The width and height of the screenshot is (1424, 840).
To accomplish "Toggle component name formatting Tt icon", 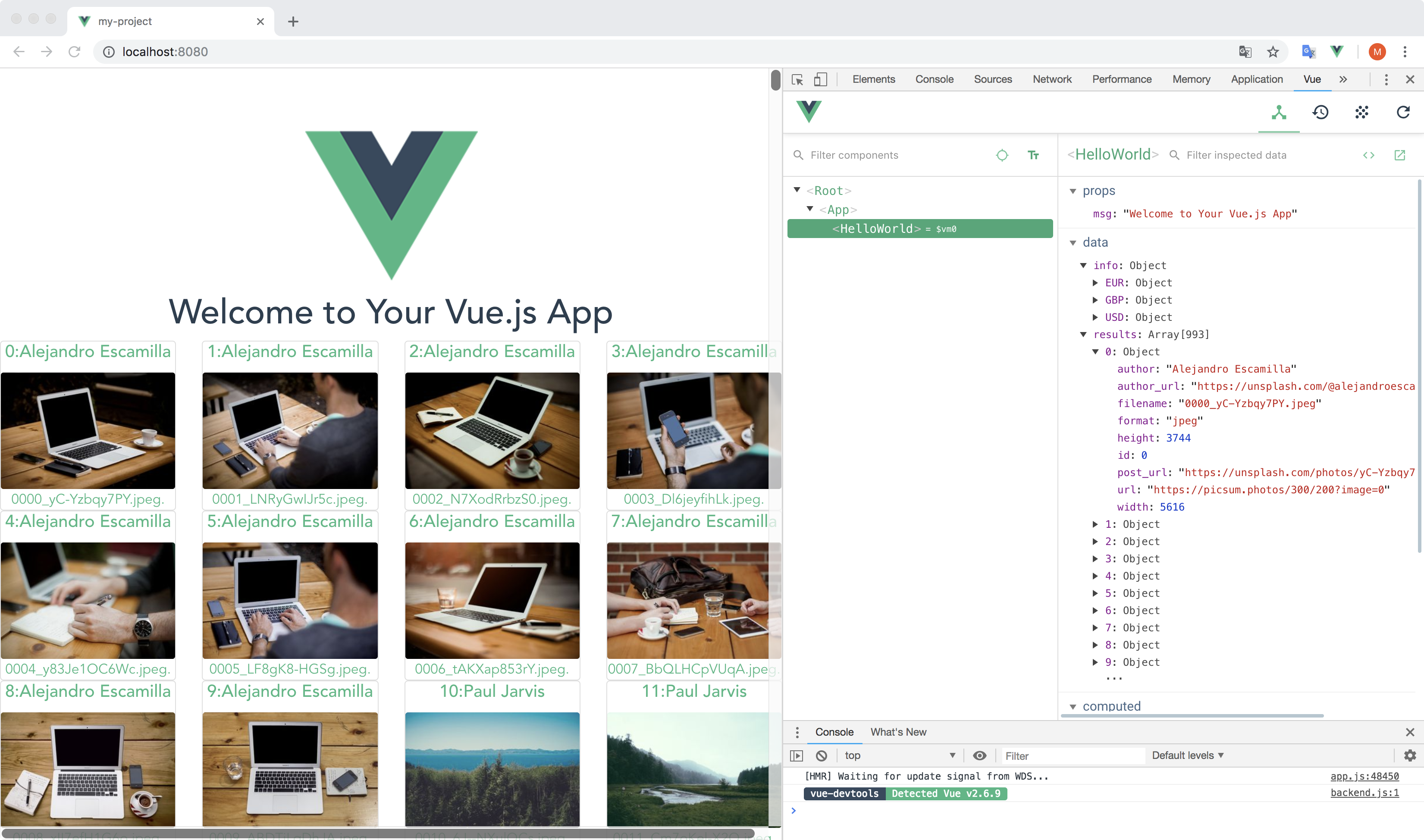I will pyautogui.click(x=1033, y=155).
